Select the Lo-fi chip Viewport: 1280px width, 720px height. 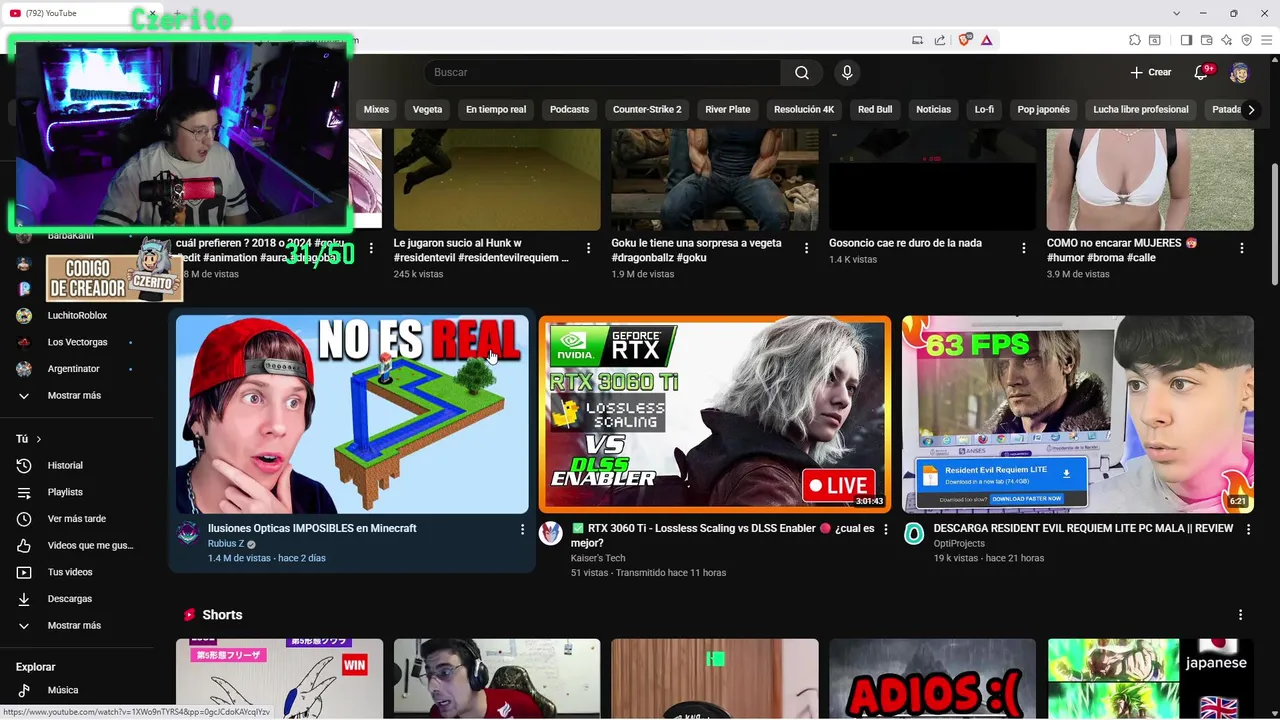click(x=984, y=110)
